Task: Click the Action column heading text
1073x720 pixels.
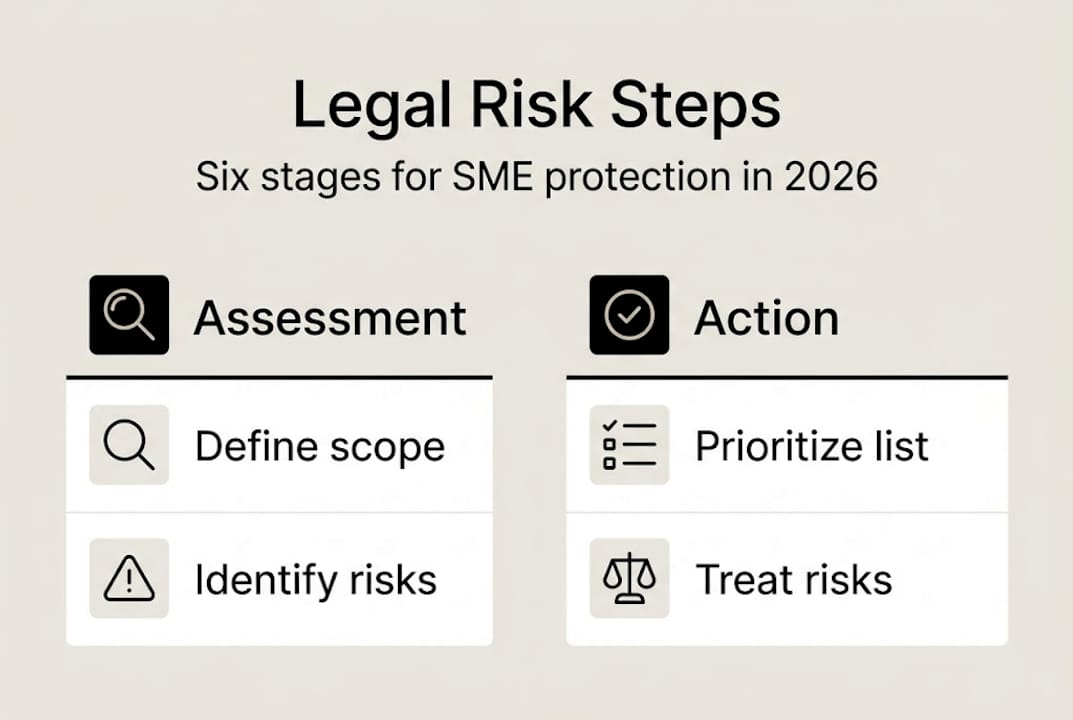Action: pos(766,318)
